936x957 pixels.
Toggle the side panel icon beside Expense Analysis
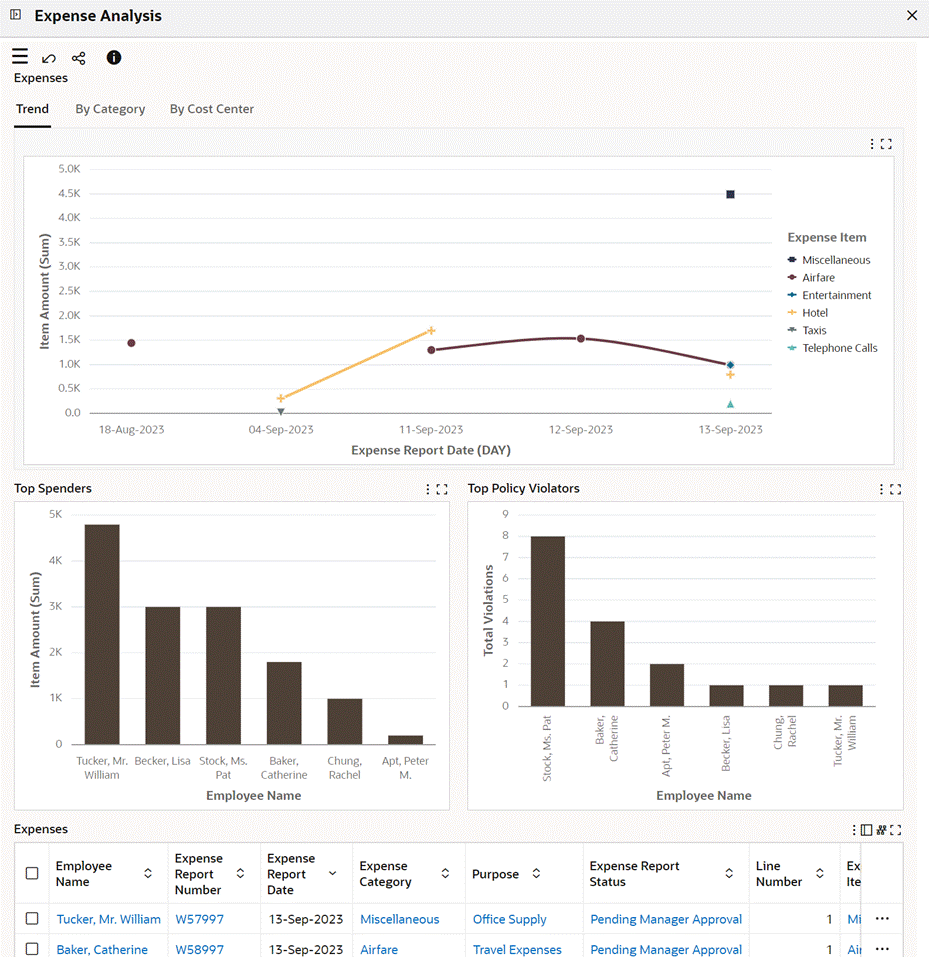[x=16, y=15]
